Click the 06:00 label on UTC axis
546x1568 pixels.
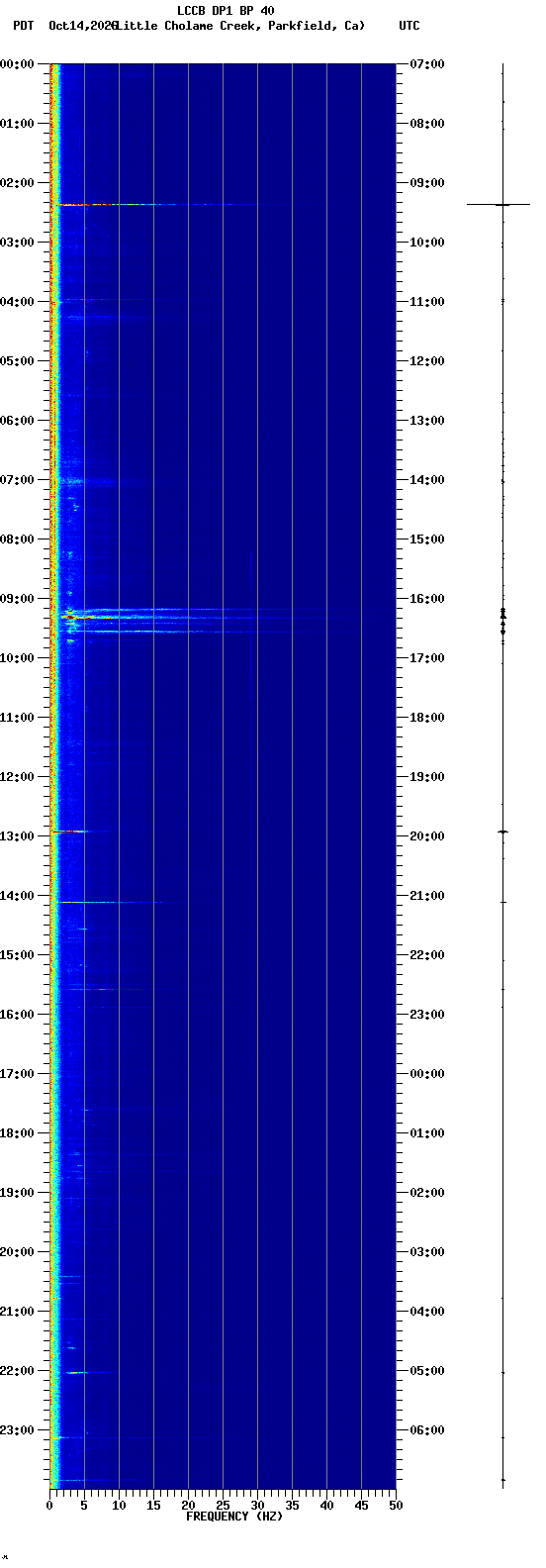427,1430
